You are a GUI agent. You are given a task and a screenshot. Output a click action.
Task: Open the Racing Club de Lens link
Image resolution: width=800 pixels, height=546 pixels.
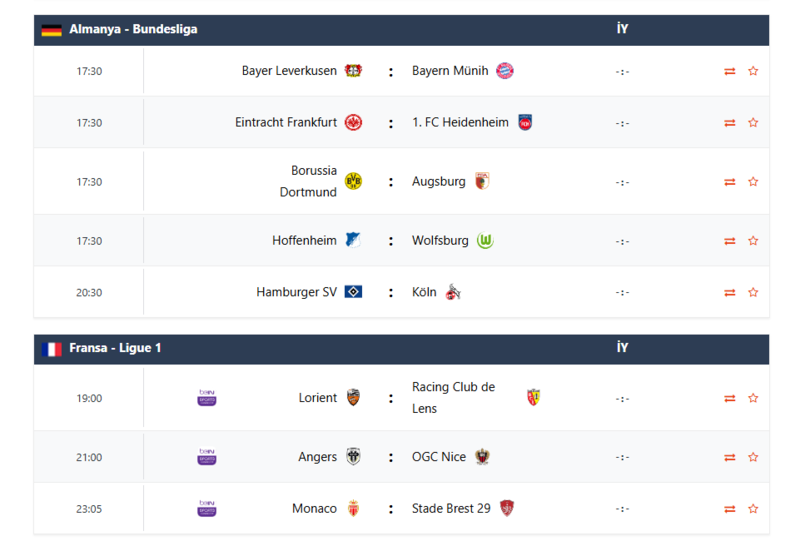point(453,398)
